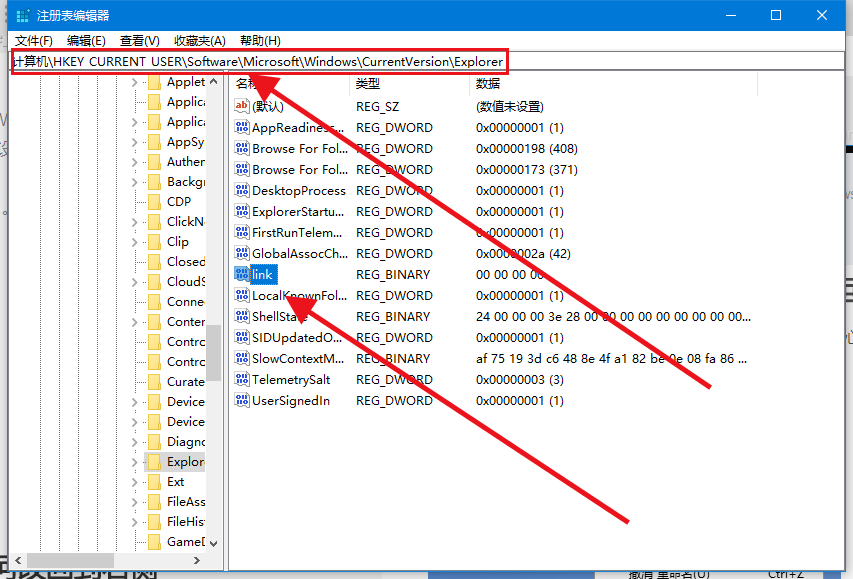This screenshot has width=853, height=579.
Task: Click the FileAss folder icon
Action: 154,502
